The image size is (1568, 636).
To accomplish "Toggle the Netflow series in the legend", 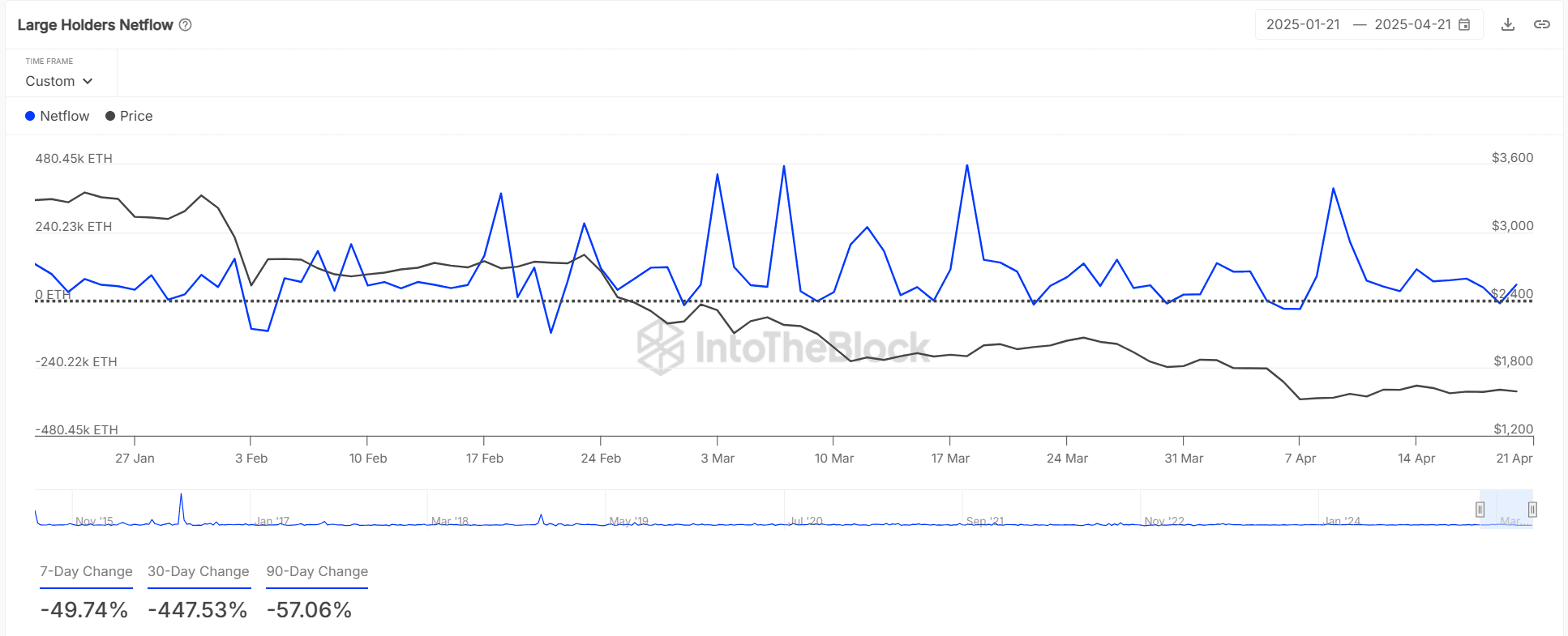I will pos(57,116).
